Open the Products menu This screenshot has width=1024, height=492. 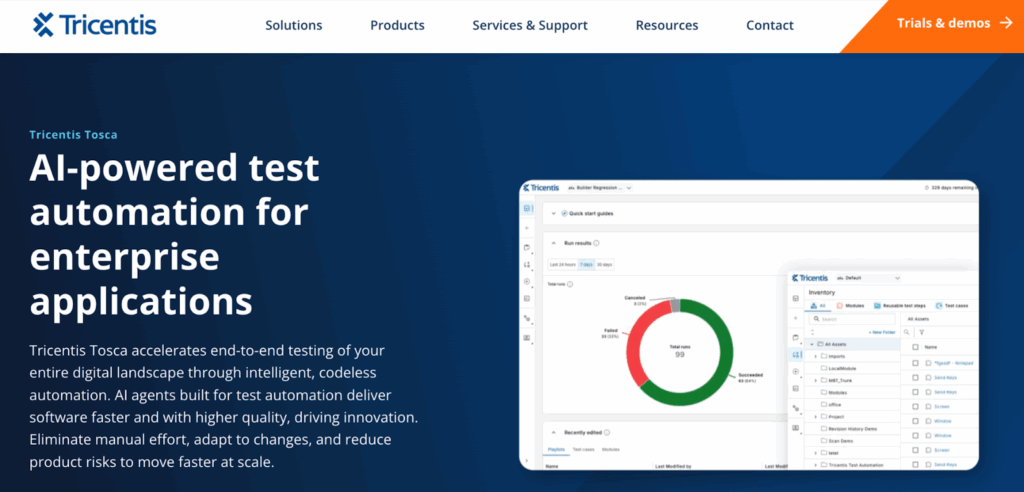[x=397, y=25]
